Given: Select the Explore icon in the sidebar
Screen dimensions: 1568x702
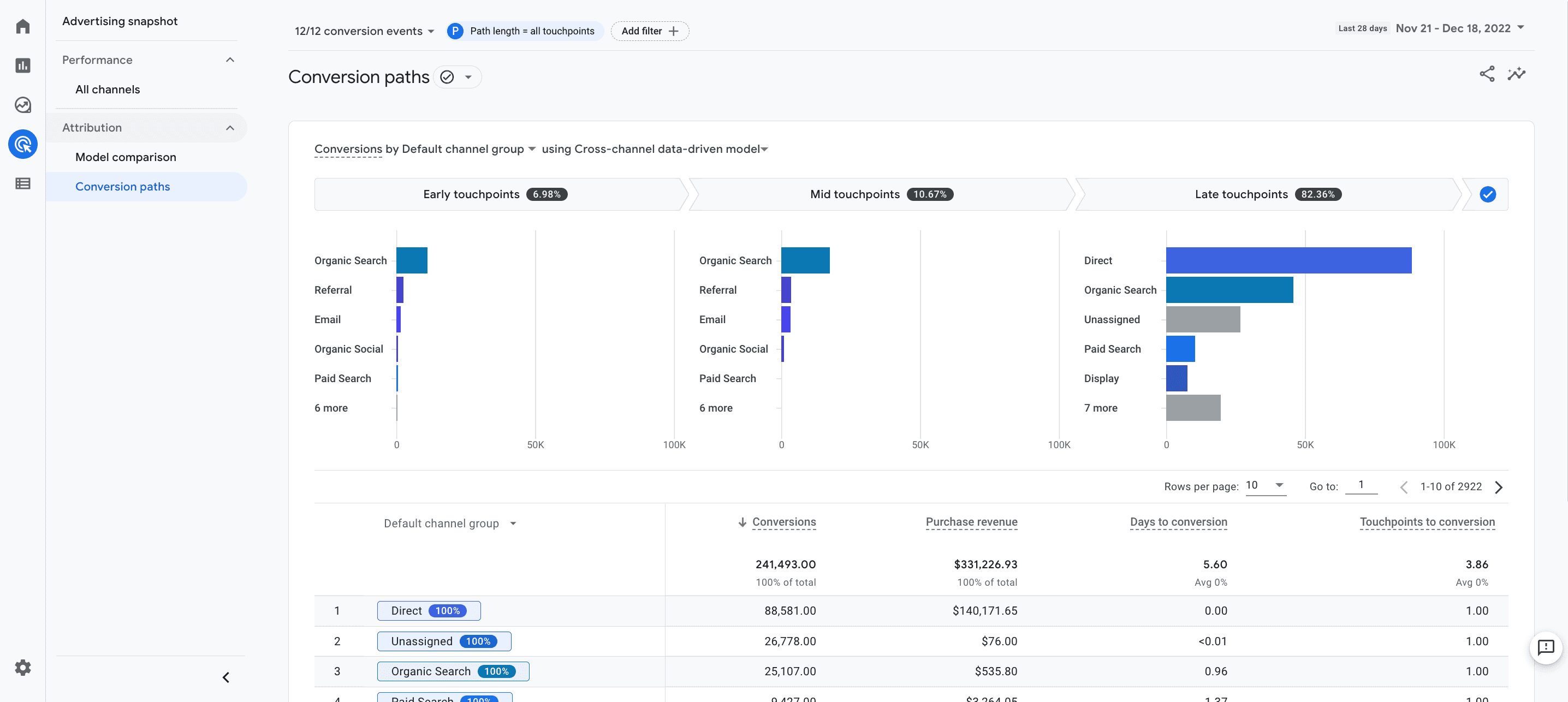Looking at the screenshot, I should click(x=22, y=105).
